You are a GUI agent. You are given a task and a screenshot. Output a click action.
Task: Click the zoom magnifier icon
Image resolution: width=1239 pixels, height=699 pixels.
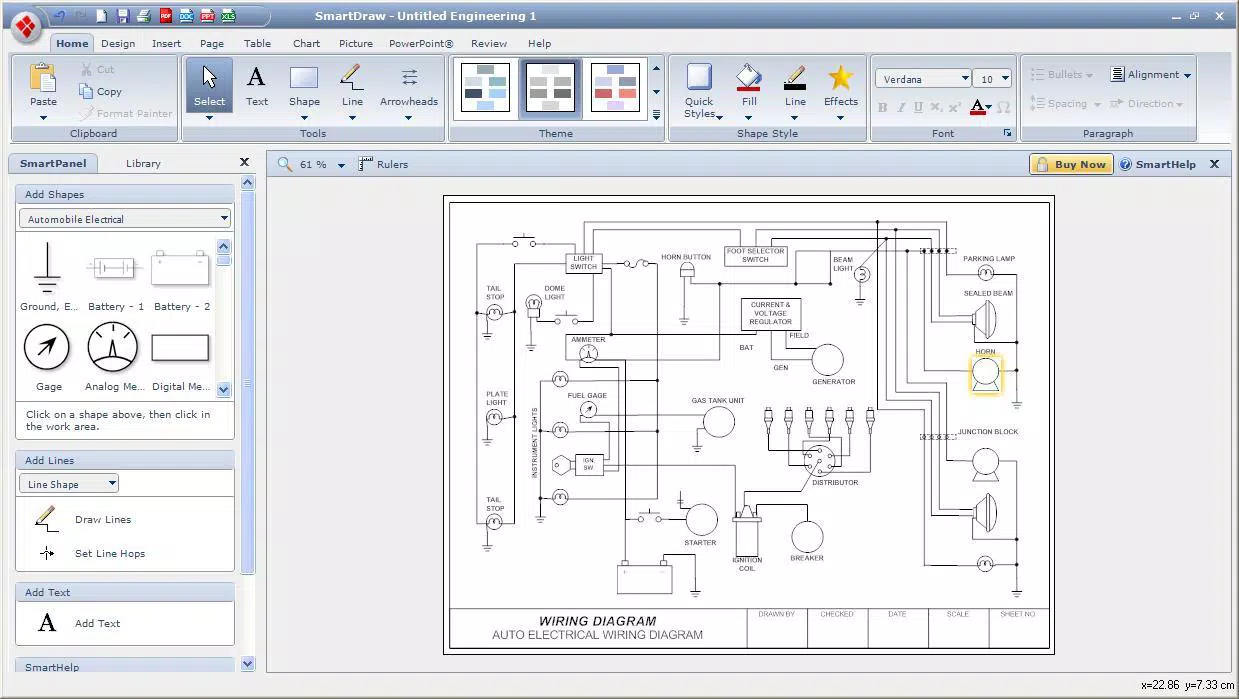(x=285, y=164)
